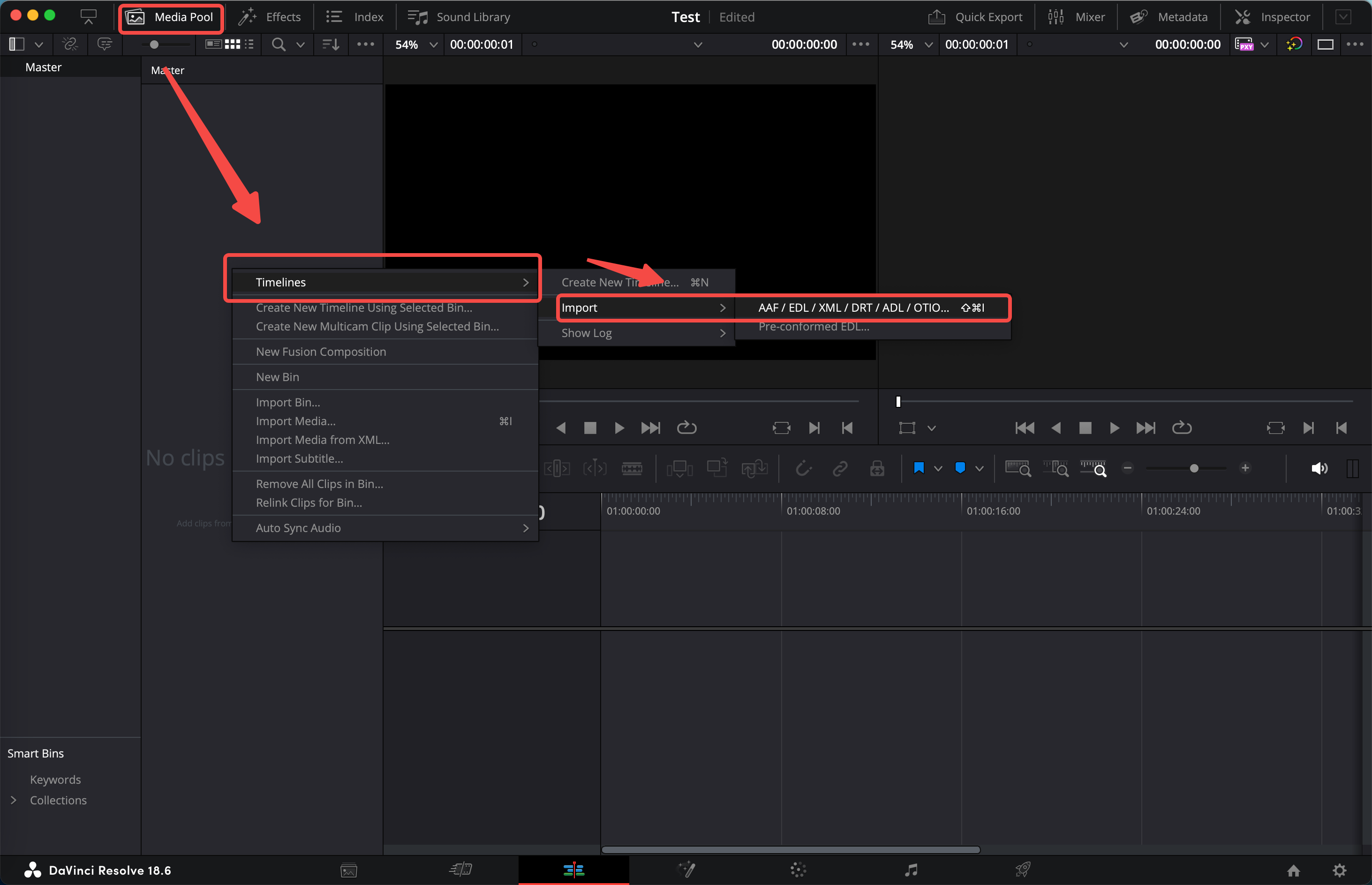This screenshot has height=885, width=1372.
Task: Choose Import Media from context menu
Action: tap(295, 421)
